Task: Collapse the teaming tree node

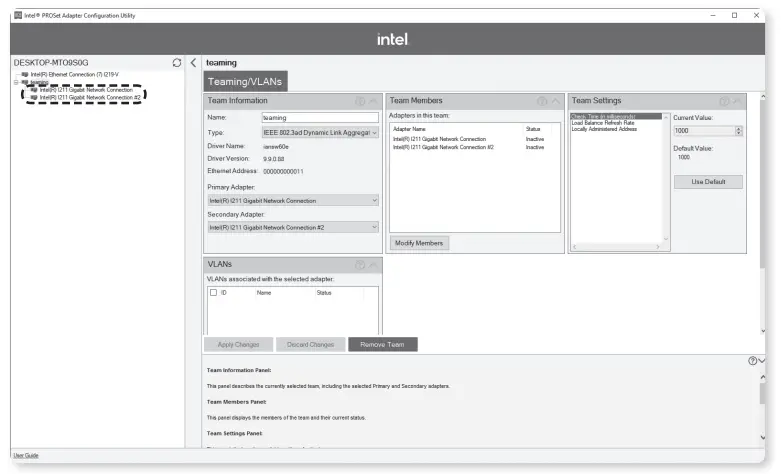Action: 16,82
